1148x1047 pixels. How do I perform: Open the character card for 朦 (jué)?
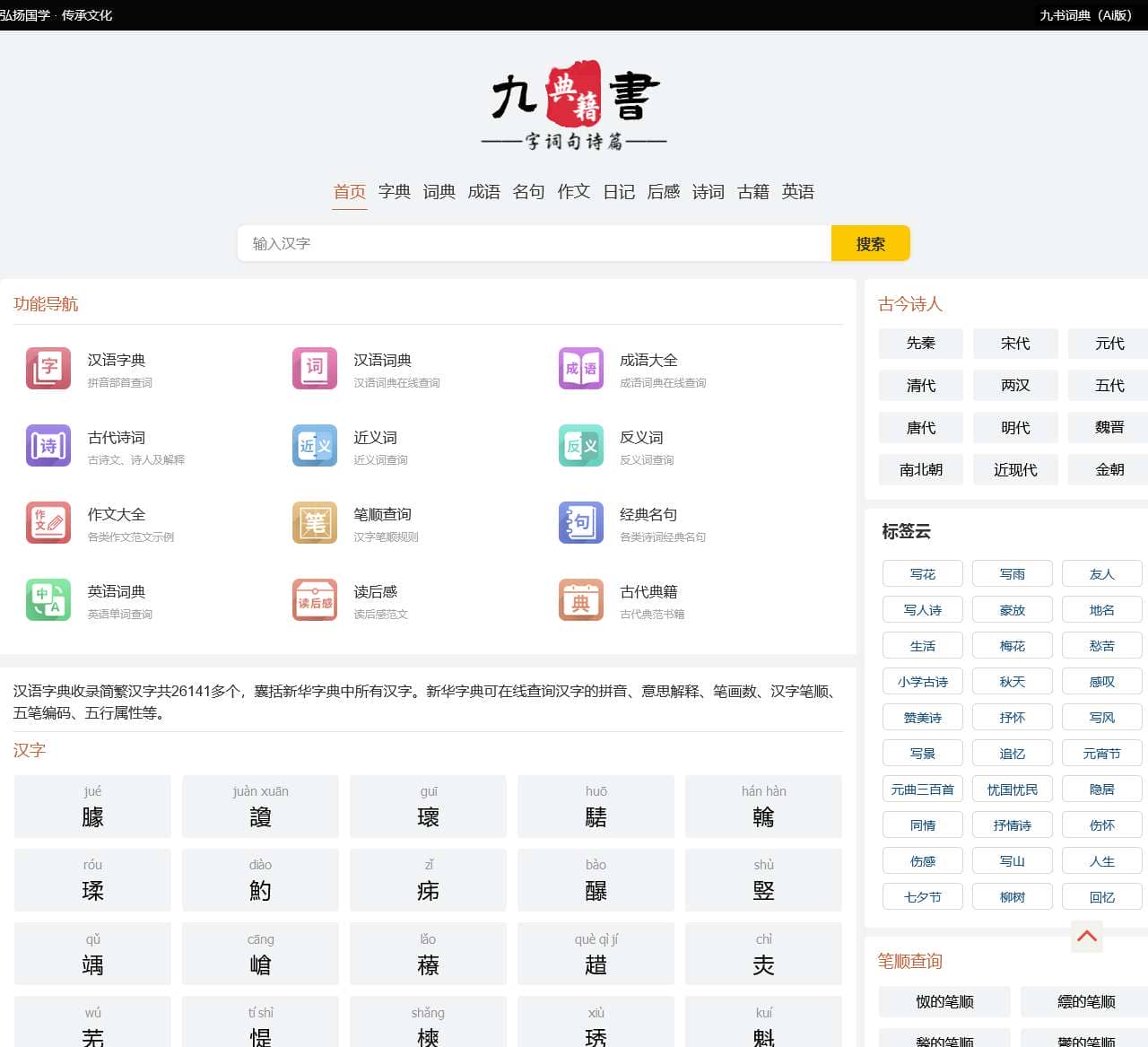(92, 807)
